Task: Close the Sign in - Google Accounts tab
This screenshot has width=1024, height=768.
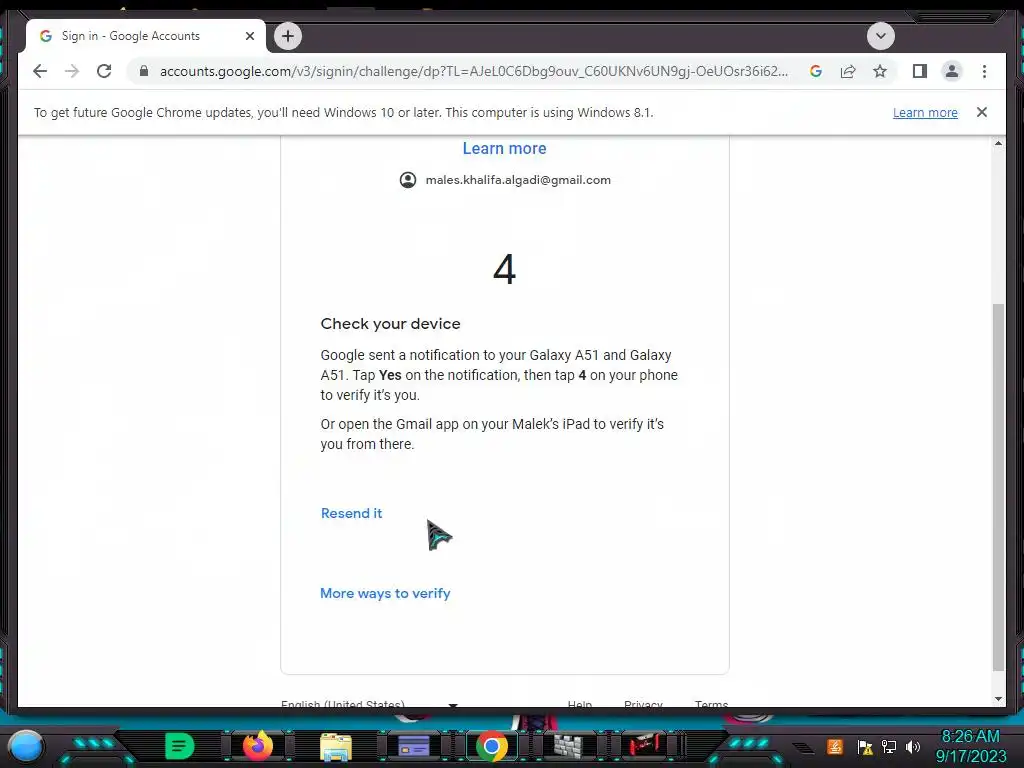Action: 249,36
